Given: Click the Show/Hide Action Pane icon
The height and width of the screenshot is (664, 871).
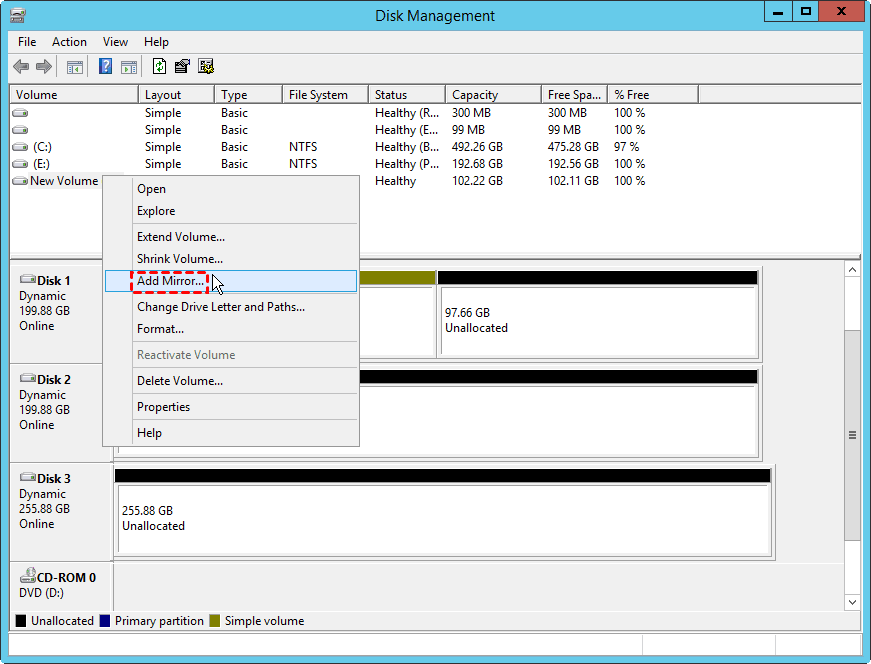Looking at the screenshot, I should [128, 67].
